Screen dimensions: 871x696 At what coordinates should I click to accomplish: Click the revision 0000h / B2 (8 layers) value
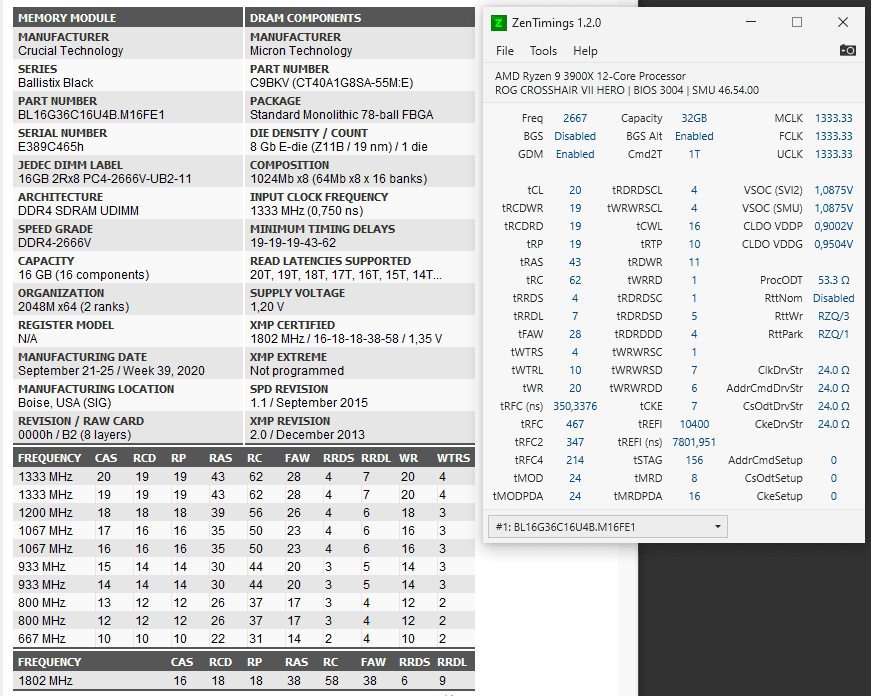(x=74, y=435)
